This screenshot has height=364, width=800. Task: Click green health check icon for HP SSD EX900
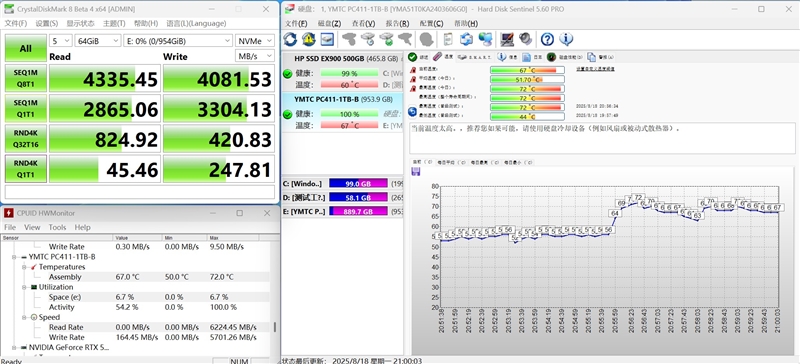point(288,74)
